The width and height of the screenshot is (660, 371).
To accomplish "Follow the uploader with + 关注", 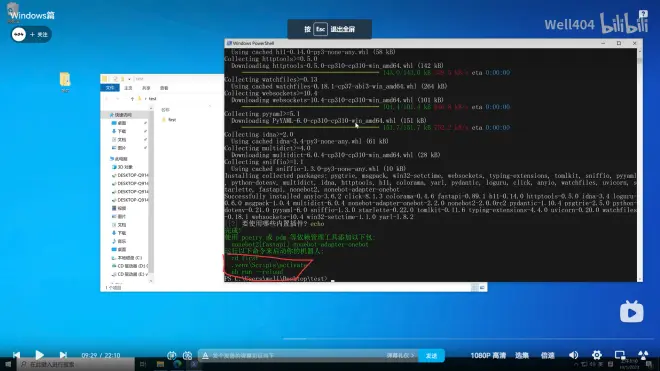I will point(39,34).
